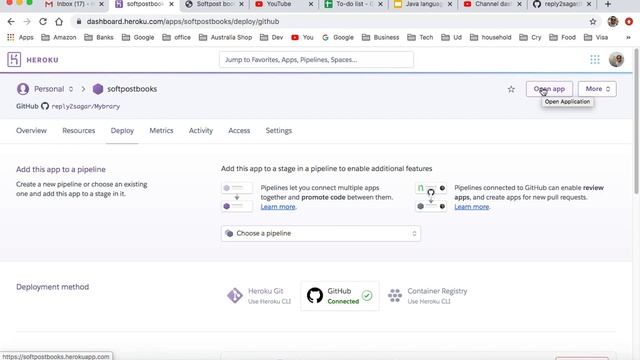Viewport: 640px width, 360px height.
Task: Click the softpostbooks app name breadcrumb
Action: 132,89
